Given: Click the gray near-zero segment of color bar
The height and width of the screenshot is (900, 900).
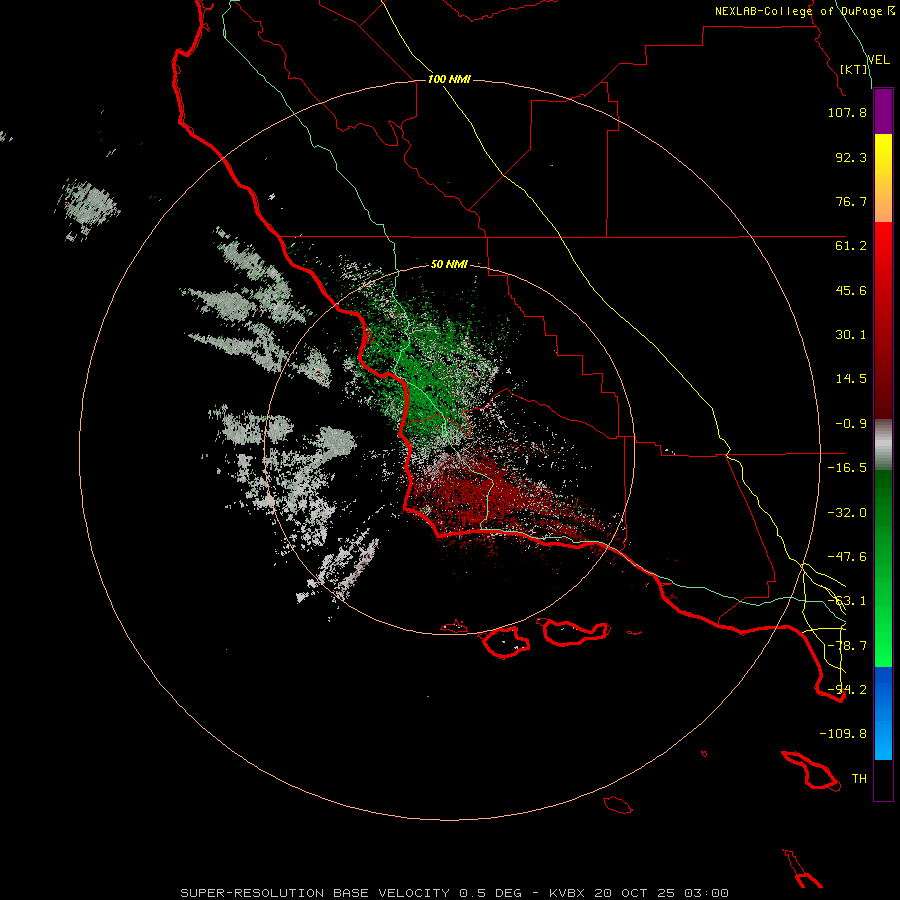Looking at the screenshot, I should [883, 445].
